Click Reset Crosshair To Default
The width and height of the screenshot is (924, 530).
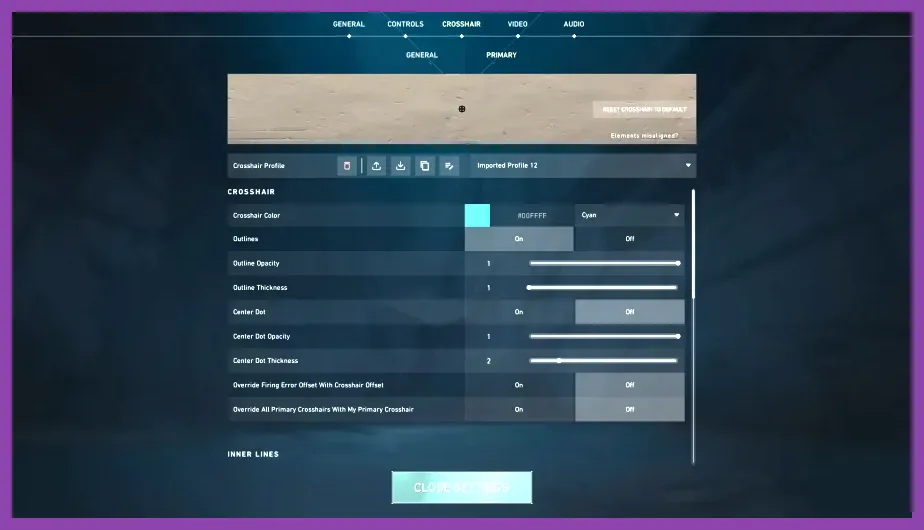click(x=644, y=109)
